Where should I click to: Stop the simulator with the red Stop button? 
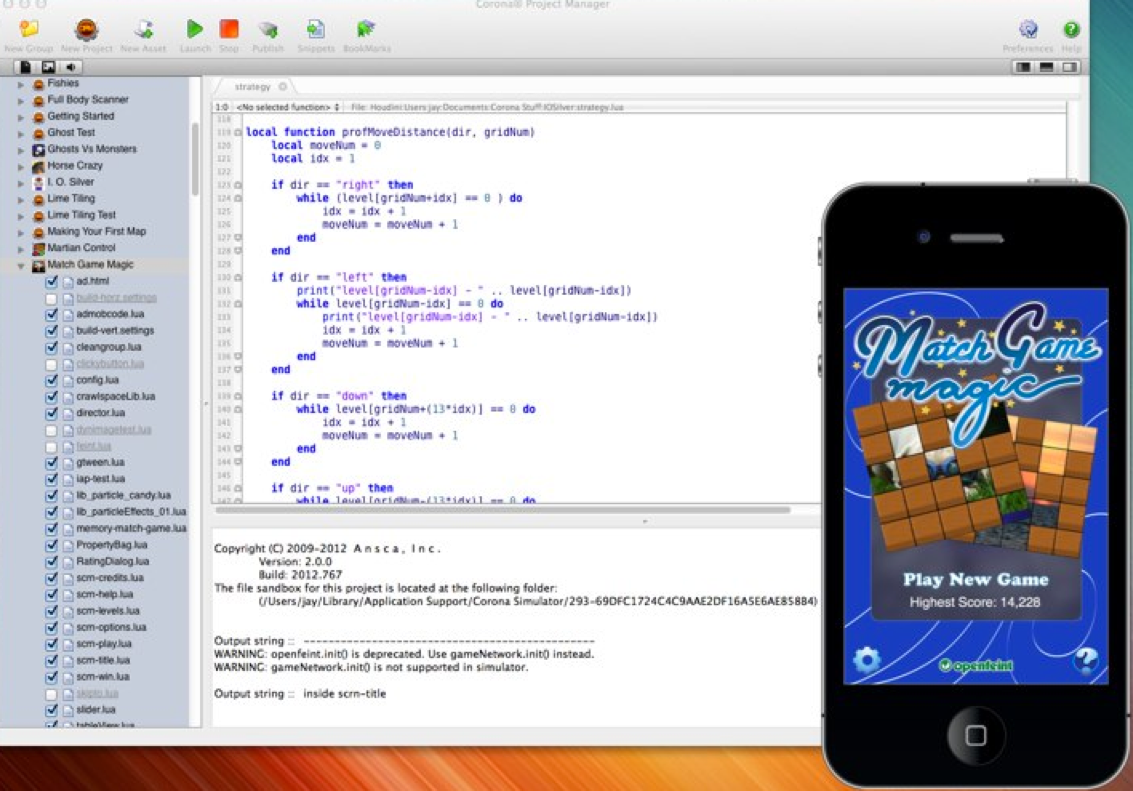[229, 29]
